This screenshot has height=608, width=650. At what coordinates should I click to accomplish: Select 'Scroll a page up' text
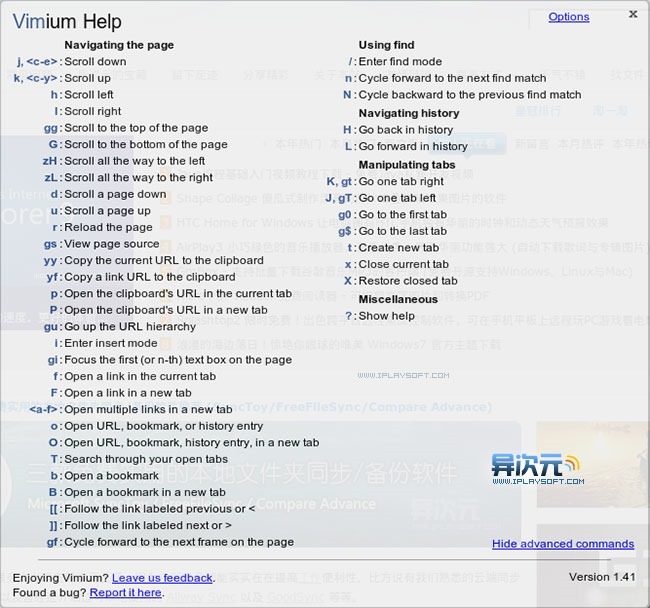pyautogui.click(x=107, y=211)
